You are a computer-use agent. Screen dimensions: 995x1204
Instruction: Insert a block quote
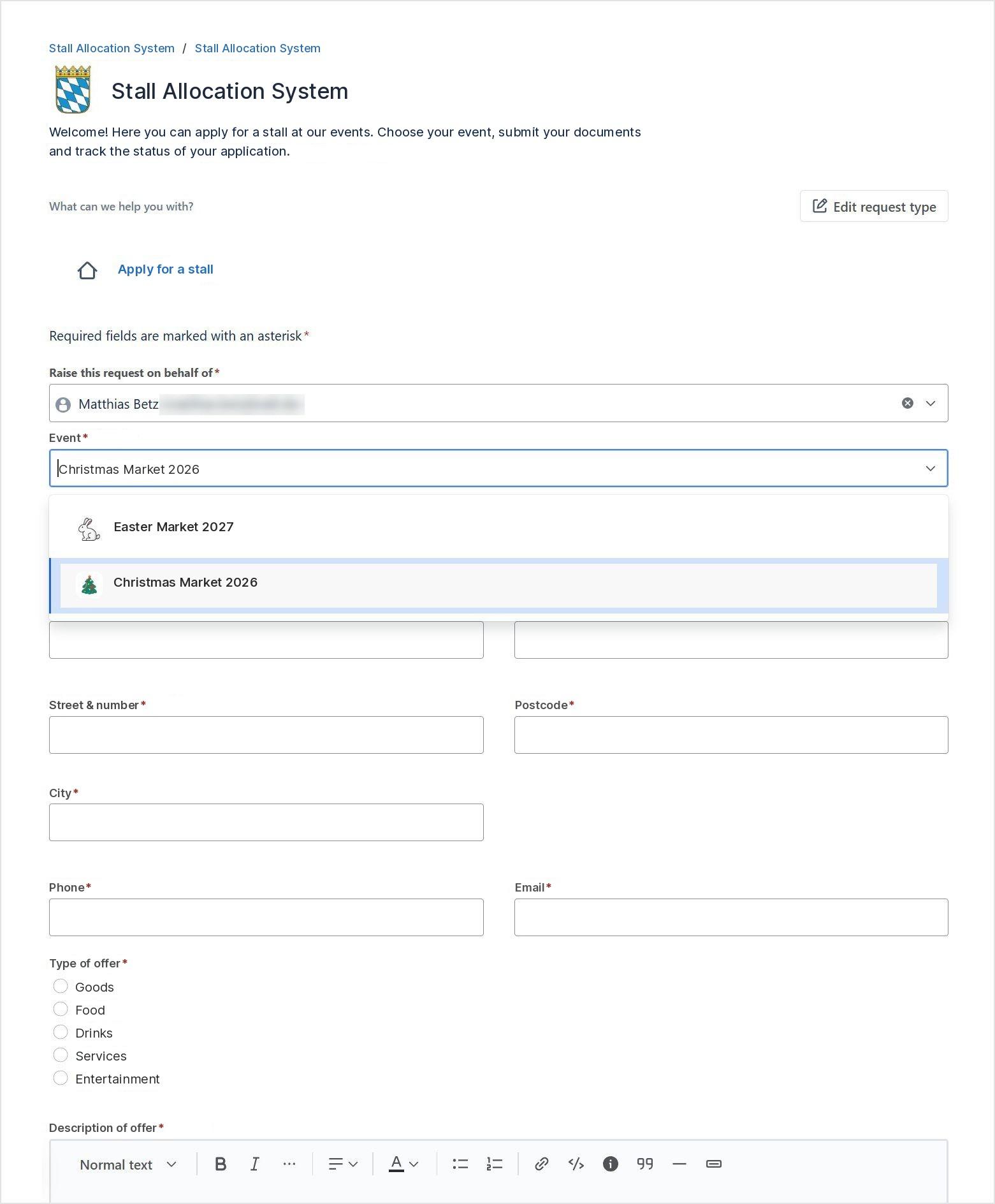[645, 1164]
